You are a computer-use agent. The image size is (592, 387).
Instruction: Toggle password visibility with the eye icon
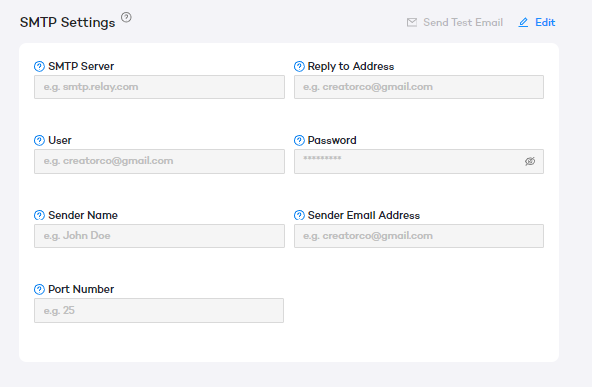(530, 161)
